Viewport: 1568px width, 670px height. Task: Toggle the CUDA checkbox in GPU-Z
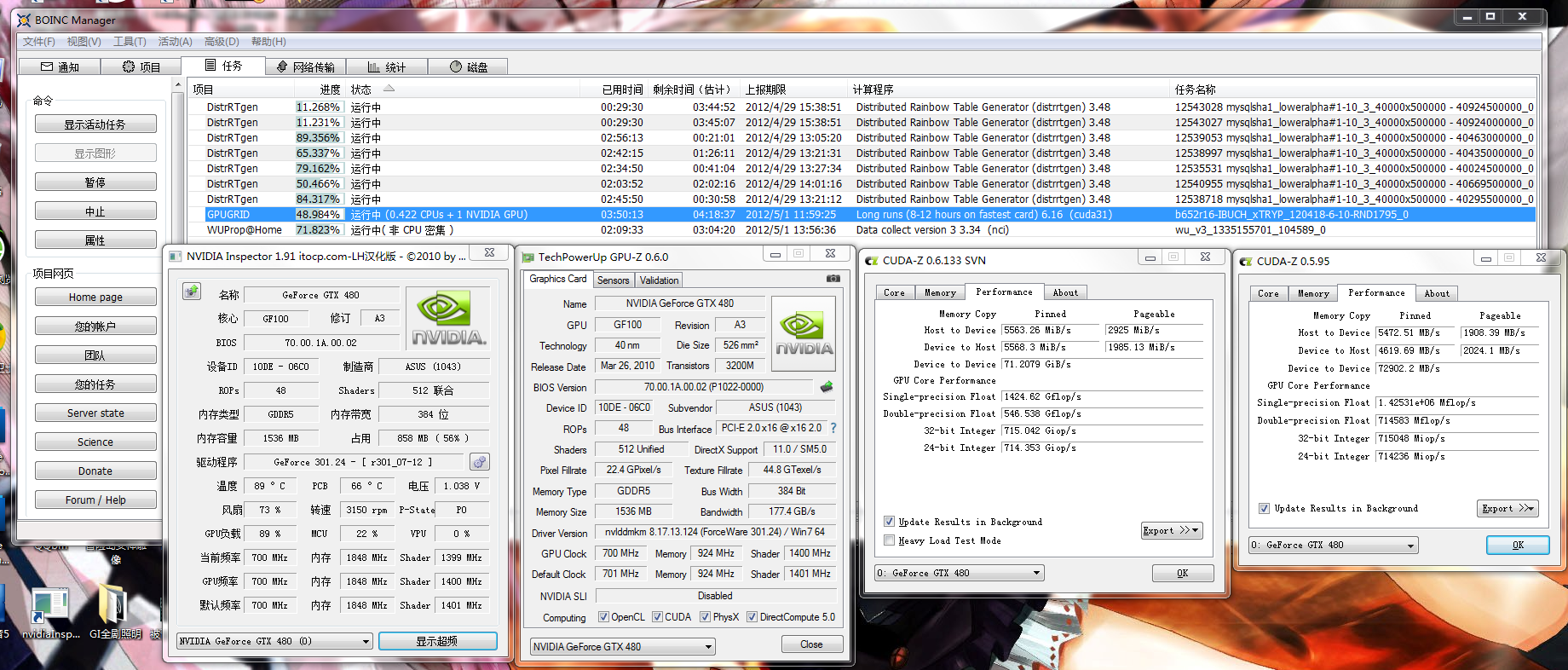pos(657,617)
